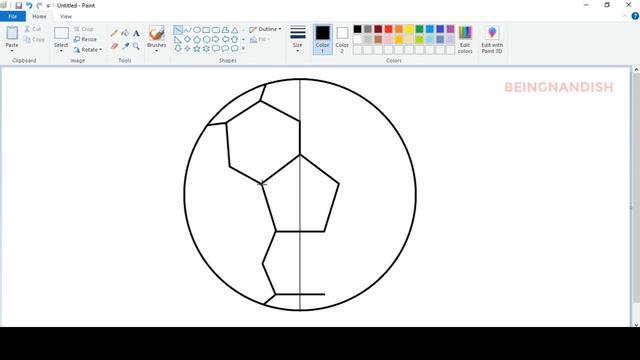Click the vertical scrollbar up arrow

tap(636, 70)
